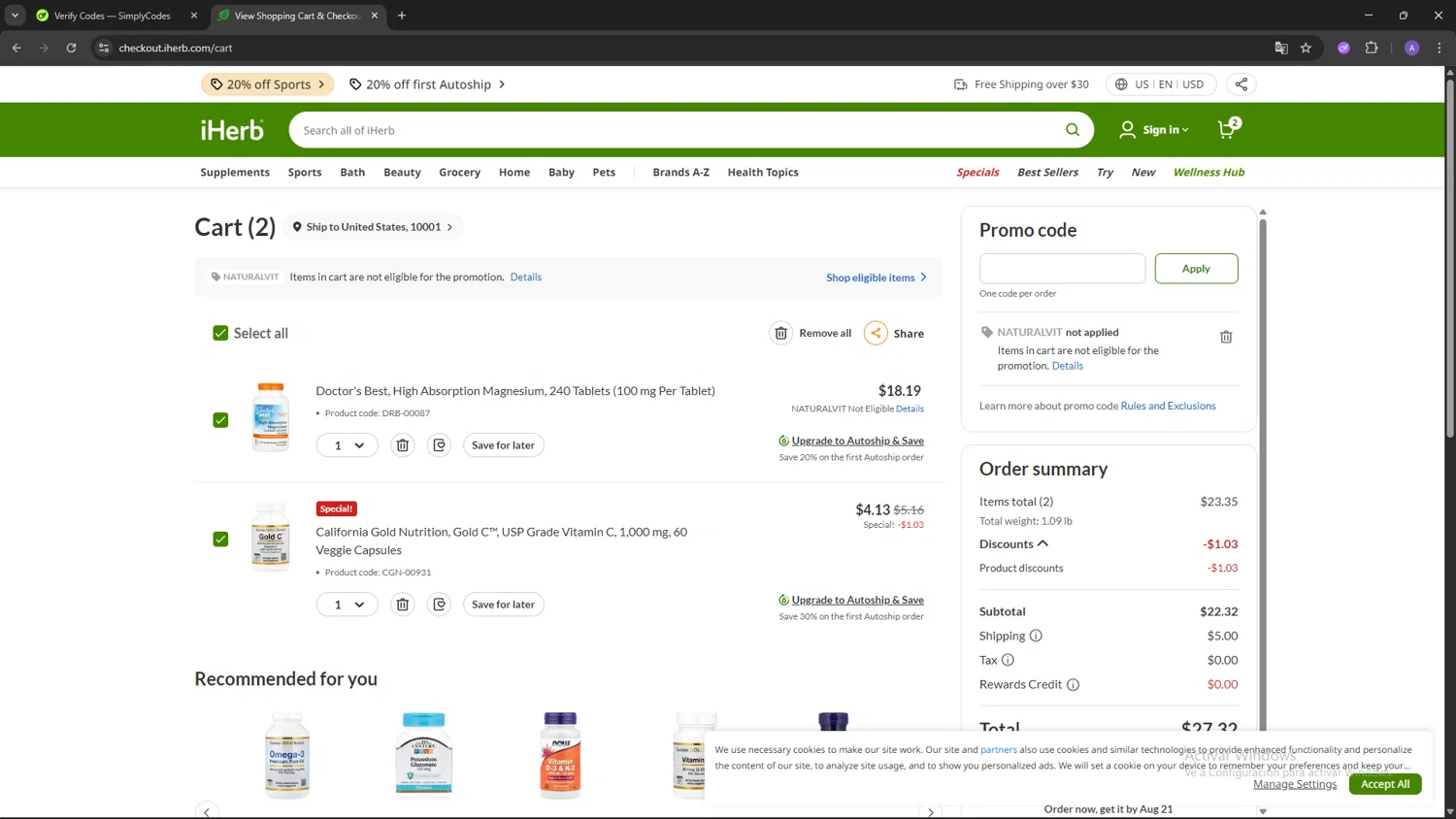Click Gold C Vitamin C product thumbnail
Screen dimensions: 1456x819
click(x=271, y=536)
